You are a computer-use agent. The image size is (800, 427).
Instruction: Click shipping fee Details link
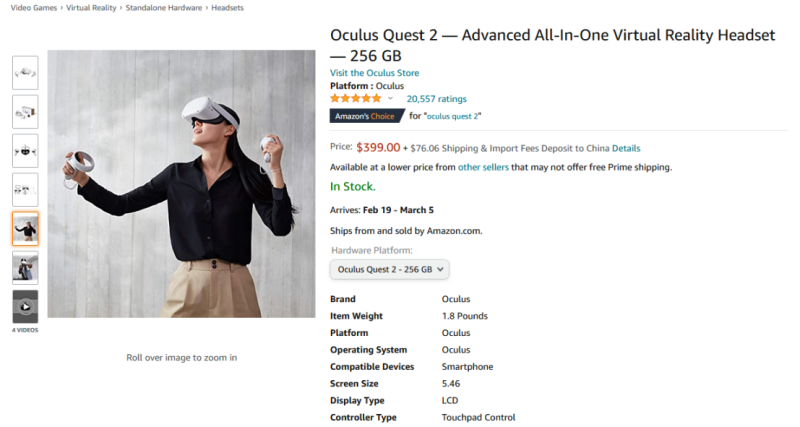pos(626,148)
